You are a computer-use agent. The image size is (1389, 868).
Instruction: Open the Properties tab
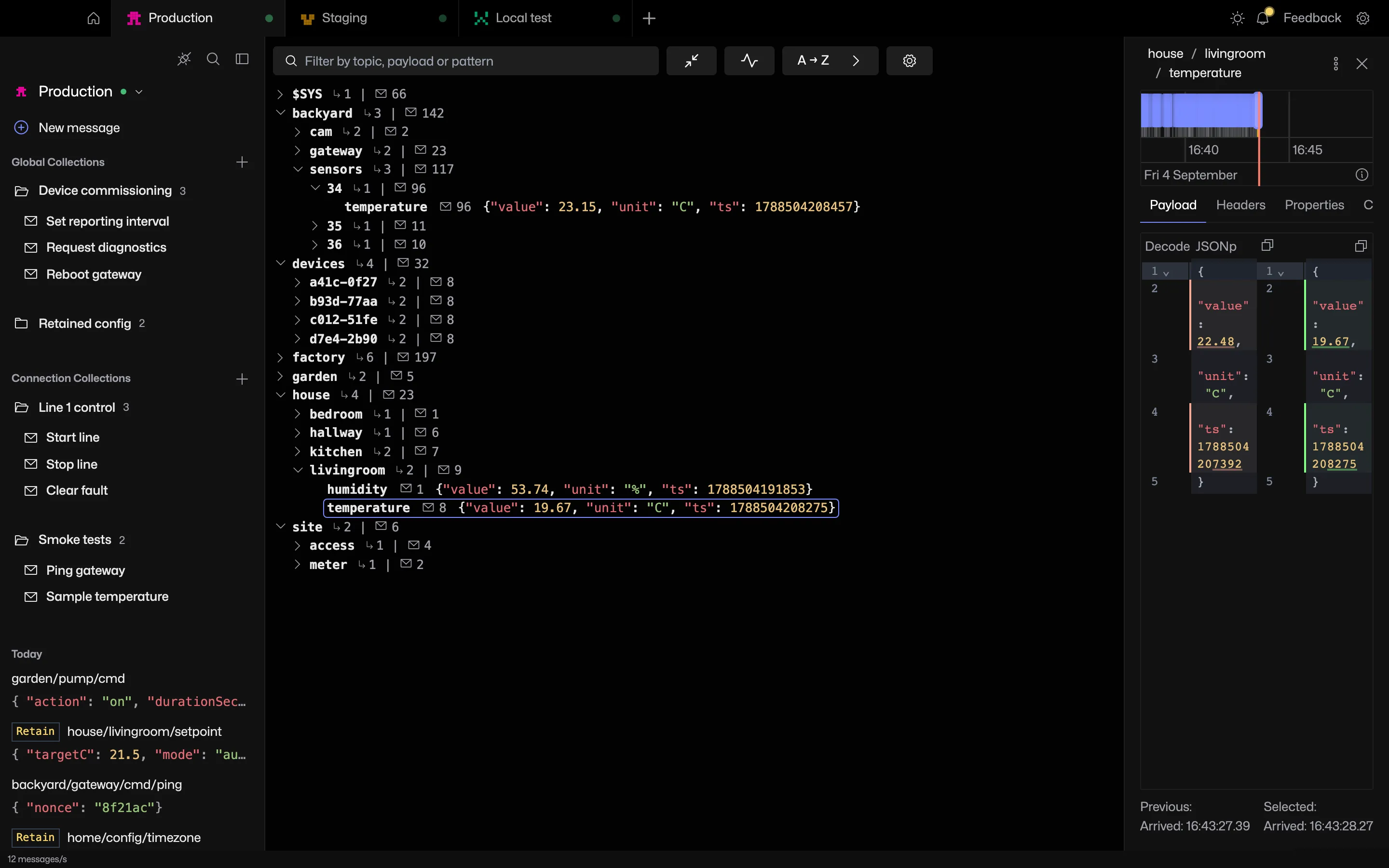point(1314,205)
